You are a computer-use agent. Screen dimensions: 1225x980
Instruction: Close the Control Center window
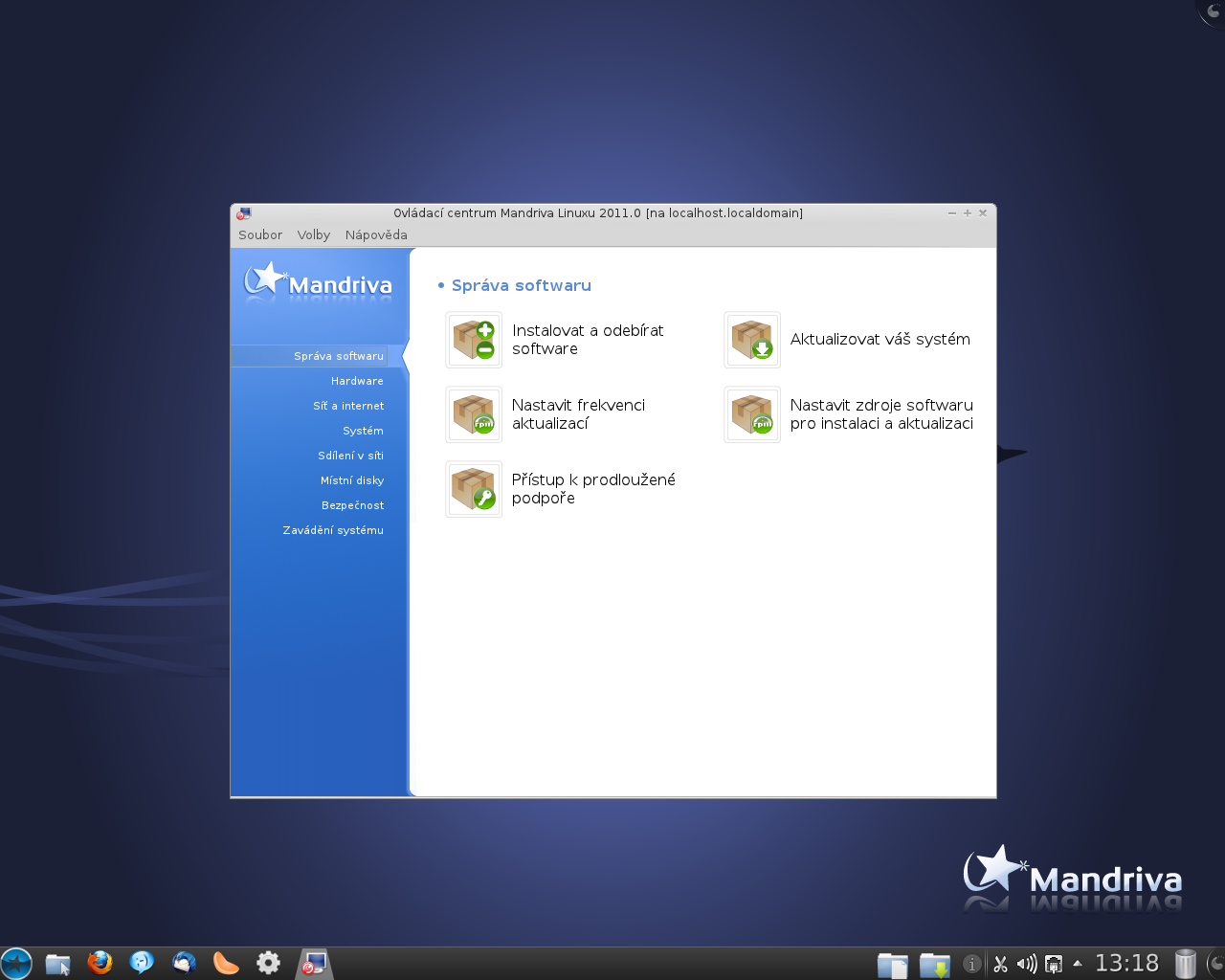[x=983, y=213]
